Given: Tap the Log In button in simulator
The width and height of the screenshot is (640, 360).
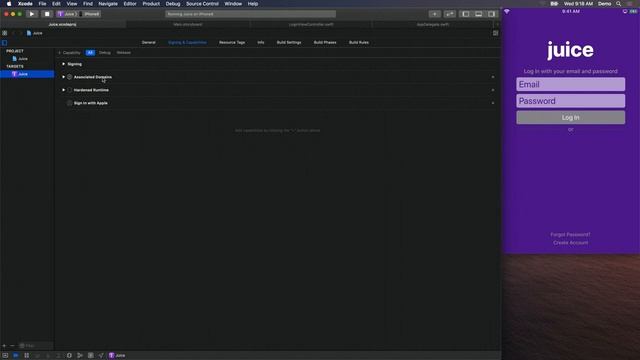Looking at the screenshot, I should pos(571,118).
